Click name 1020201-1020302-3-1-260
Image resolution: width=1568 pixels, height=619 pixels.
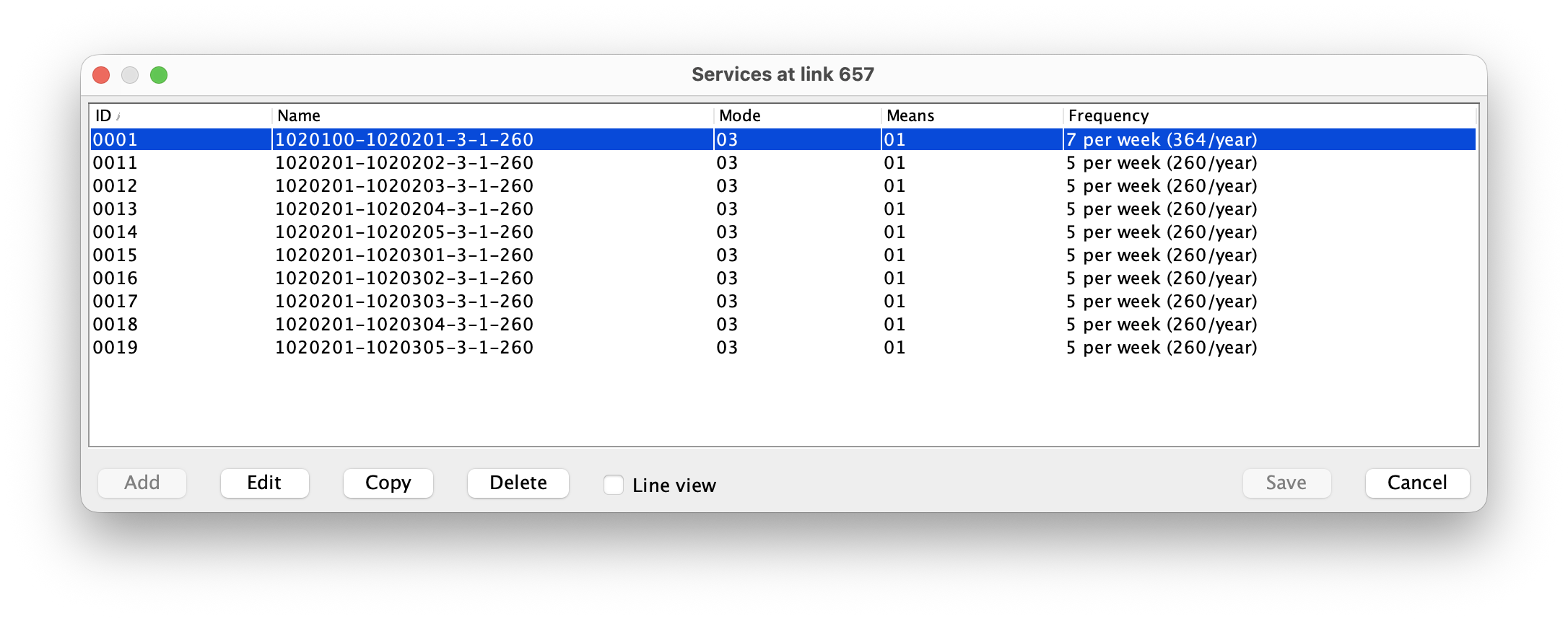404,278
